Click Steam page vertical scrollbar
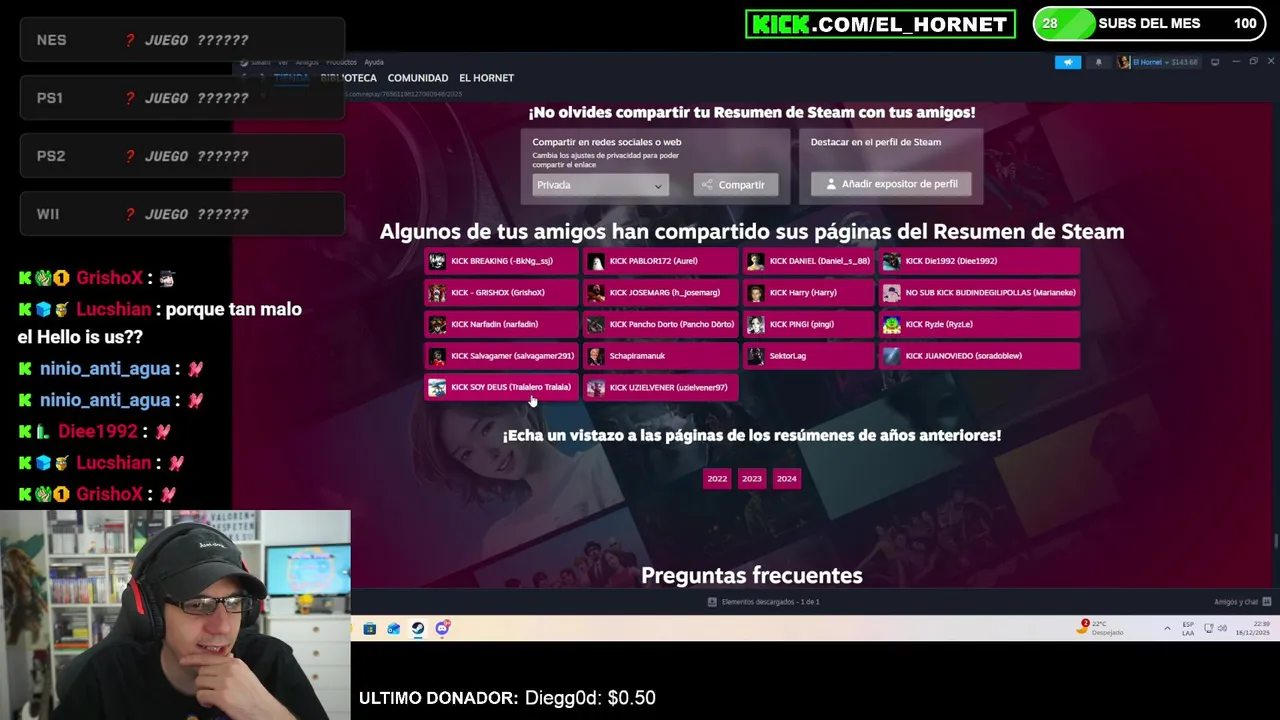This screenshot has height=720, width=1280. [x=1275, y=540]
